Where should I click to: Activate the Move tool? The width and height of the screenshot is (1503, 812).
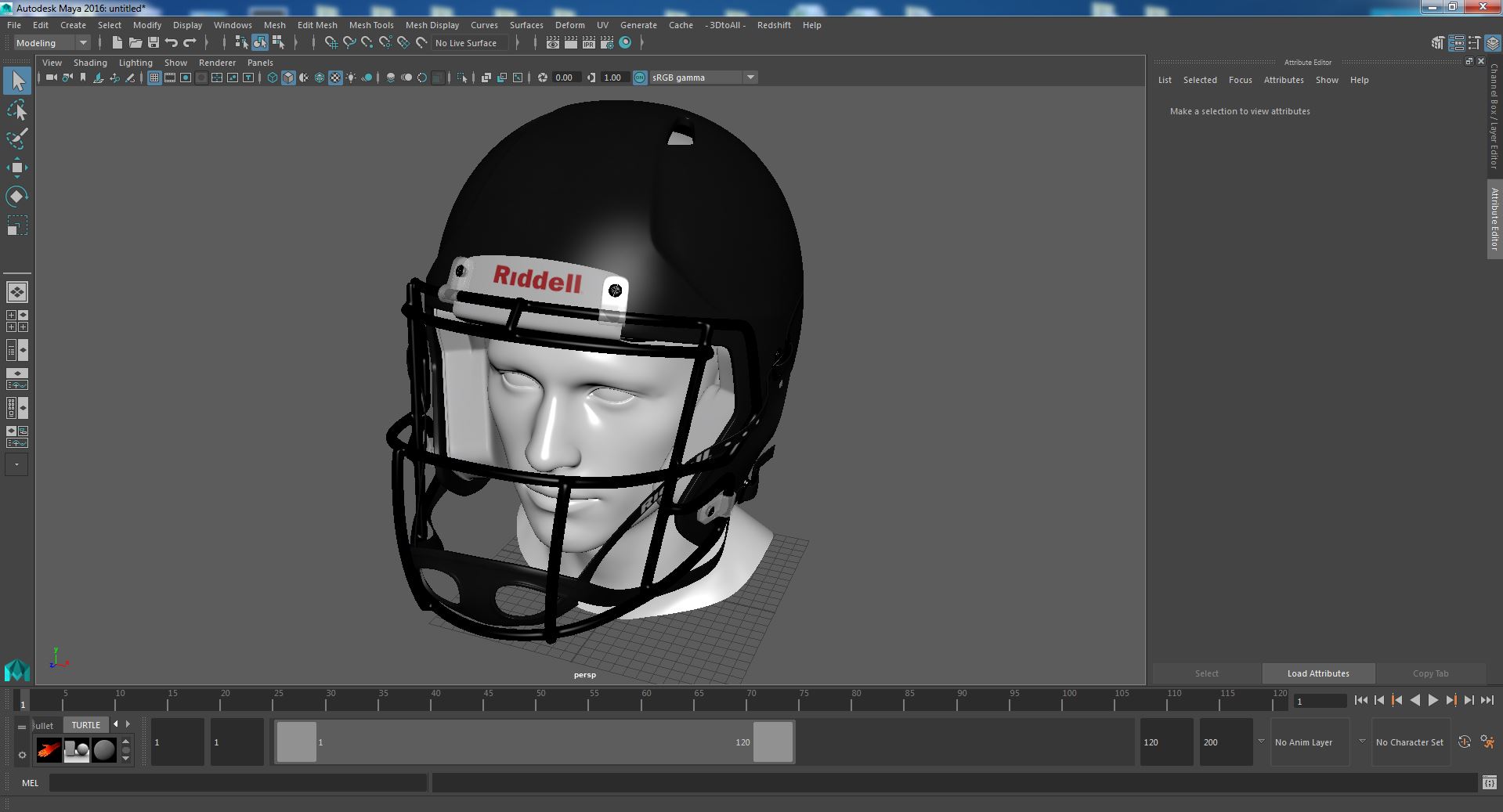(17, 168)
